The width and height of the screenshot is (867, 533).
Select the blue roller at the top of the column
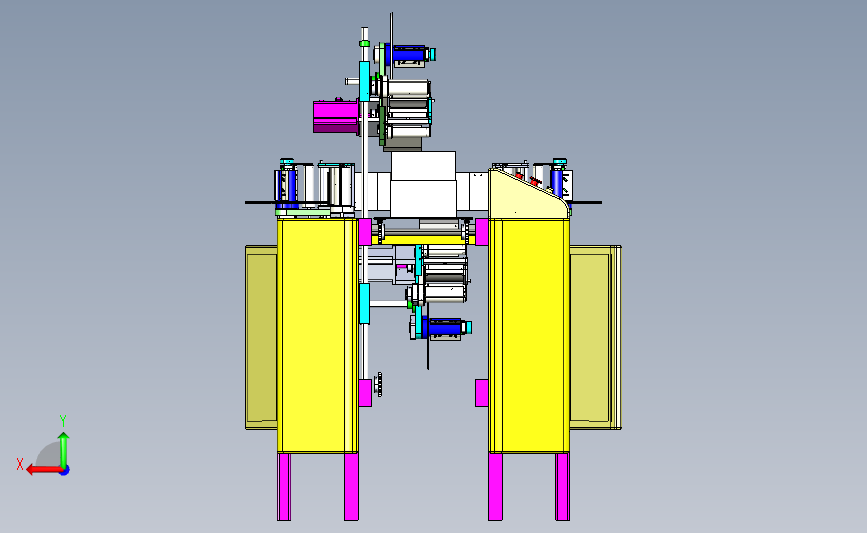point(408,55)
